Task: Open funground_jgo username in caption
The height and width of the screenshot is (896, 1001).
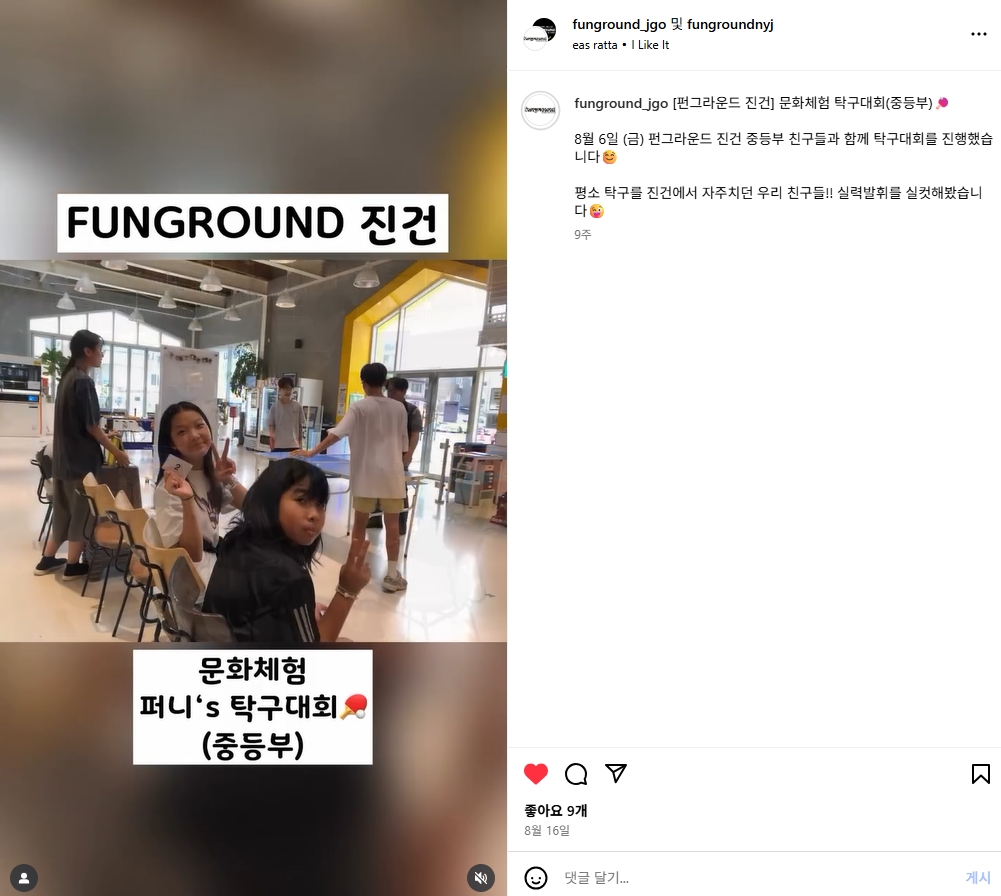Action: (621, 103)
